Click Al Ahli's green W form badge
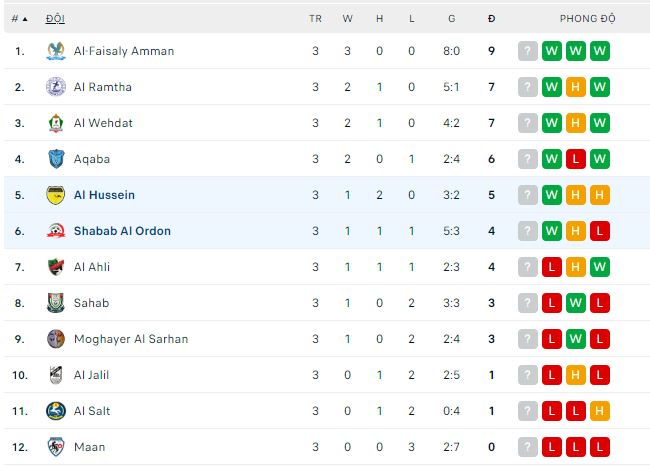 600,267
